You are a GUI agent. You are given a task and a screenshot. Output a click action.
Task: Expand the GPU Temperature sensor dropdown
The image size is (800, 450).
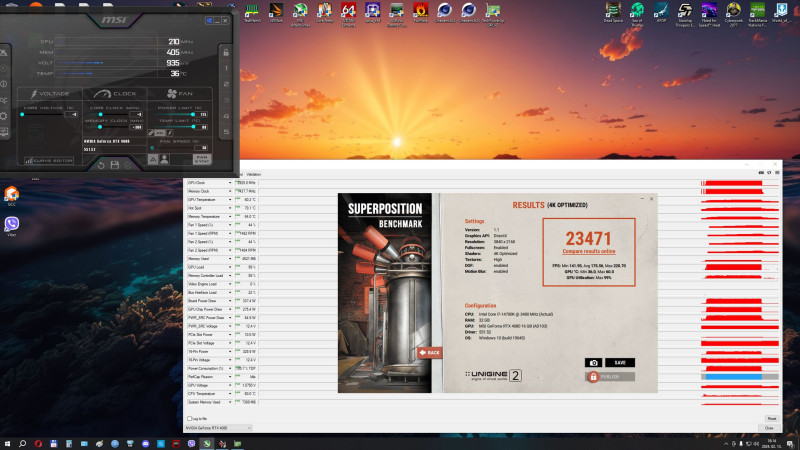pyautogui.click(x=230, y=199)
